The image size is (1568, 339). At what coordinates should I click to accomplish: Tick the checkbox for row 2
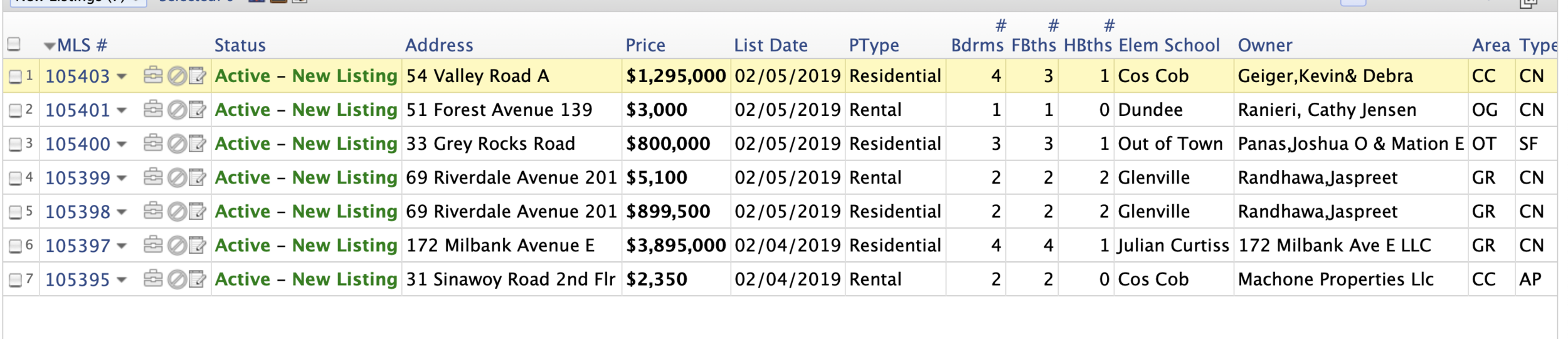15,111
